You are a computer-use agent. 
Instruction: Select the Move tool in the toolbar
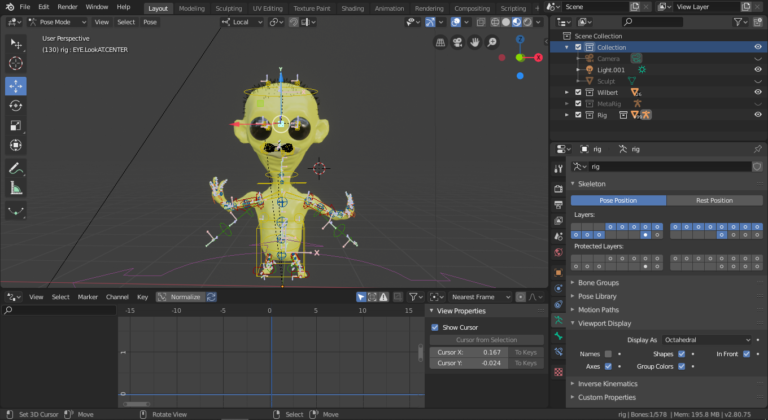click(x=16, y=85)
